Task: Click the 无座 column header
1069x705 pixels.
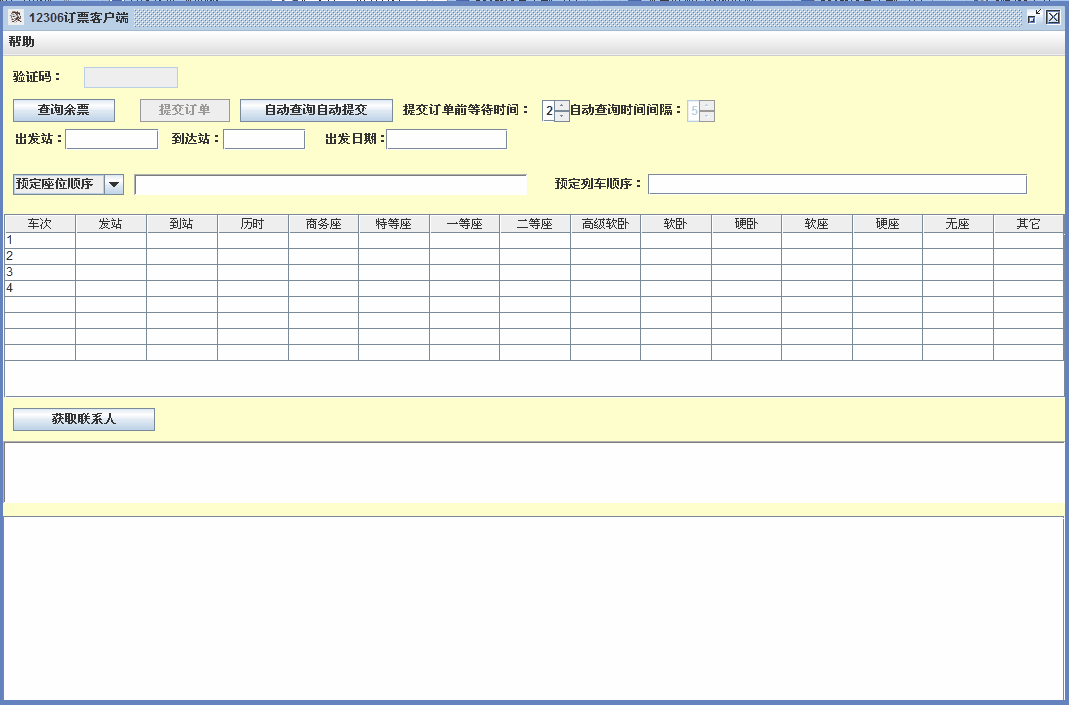Action: [958, 224]
